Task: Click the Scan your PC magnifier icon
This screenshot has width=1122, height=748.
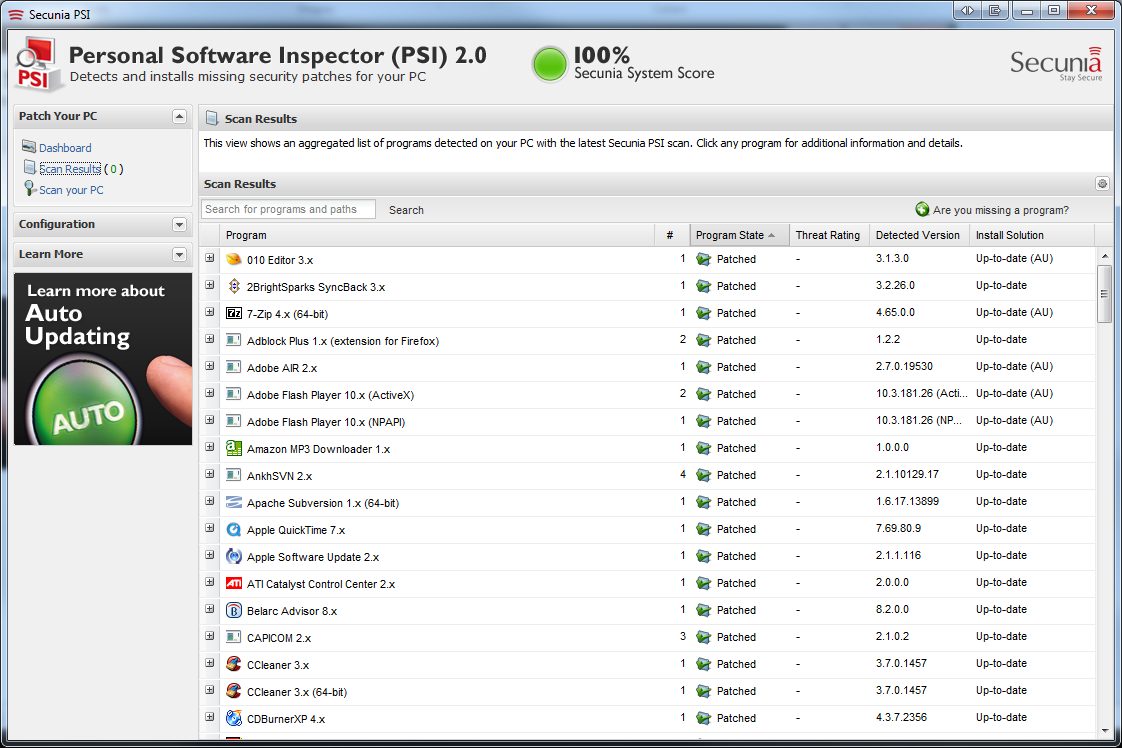Action: (29, 189)
